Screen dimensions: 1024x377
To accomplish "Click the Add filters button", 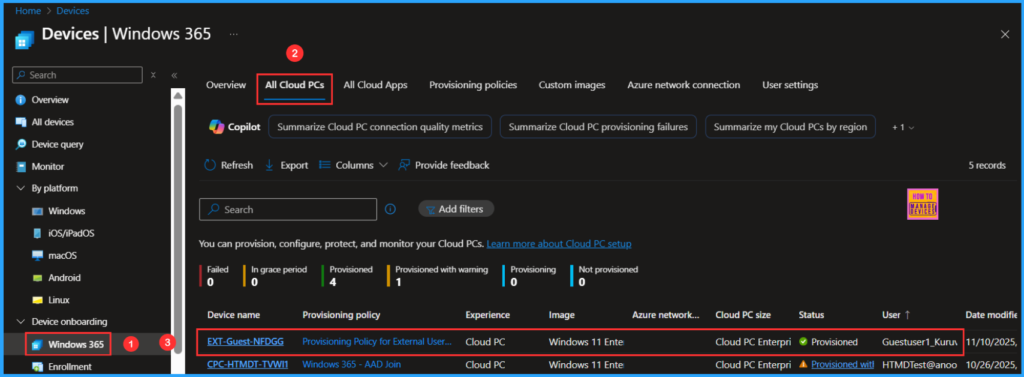I will [x=456, y=209].
